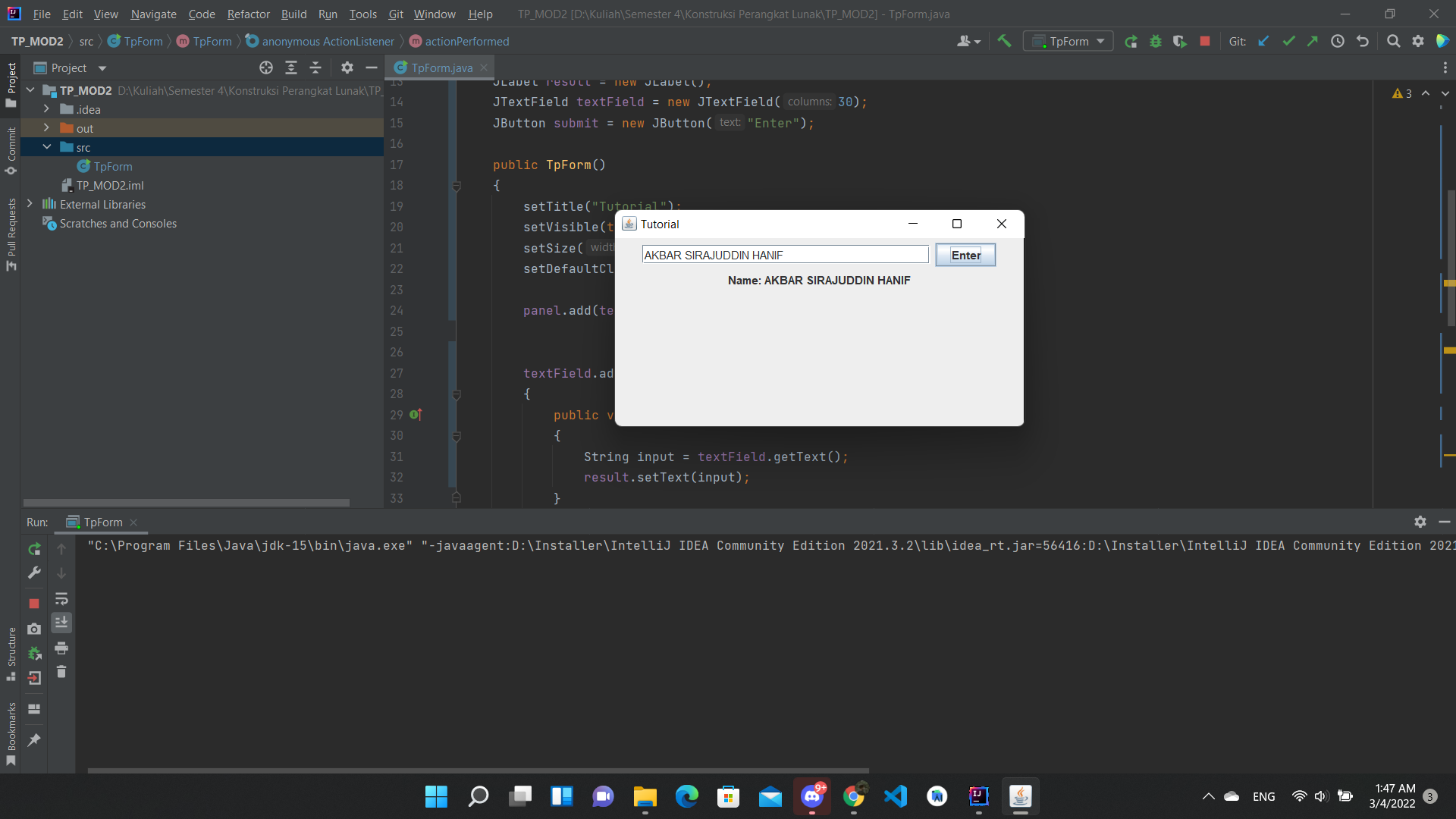Rerun TpForm in Run panel
Screen dimensions: 1456x819
[34, 549]
